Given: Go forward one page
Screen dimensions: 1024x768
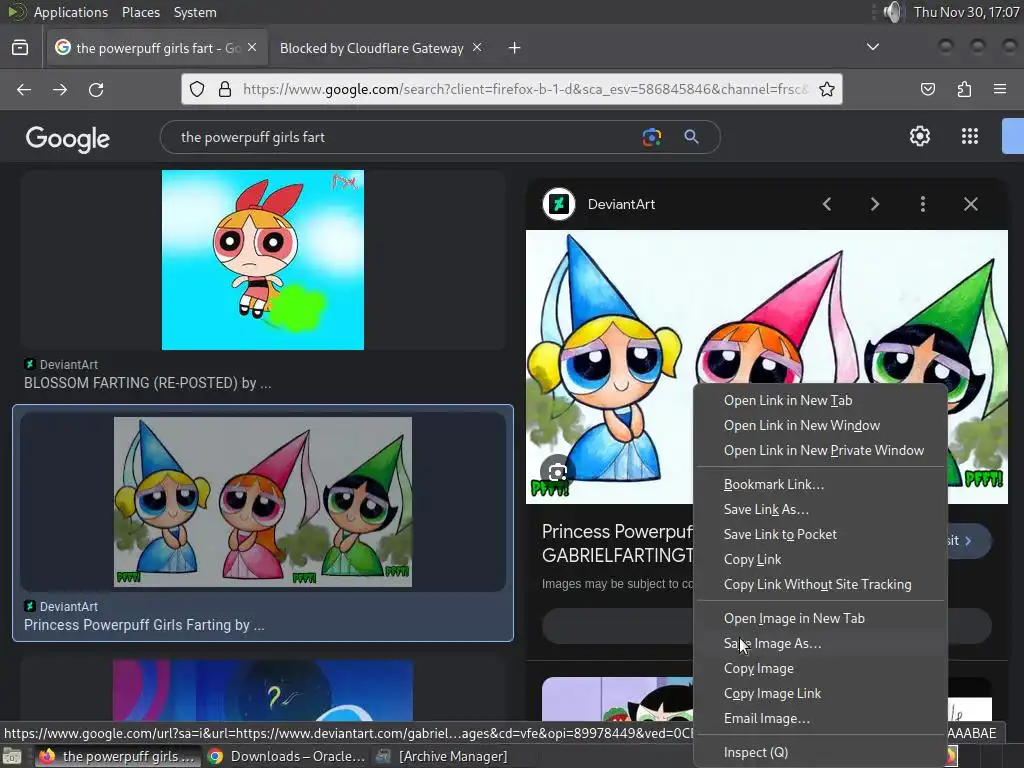Looking at the screenshot, I should coord(60,89).
